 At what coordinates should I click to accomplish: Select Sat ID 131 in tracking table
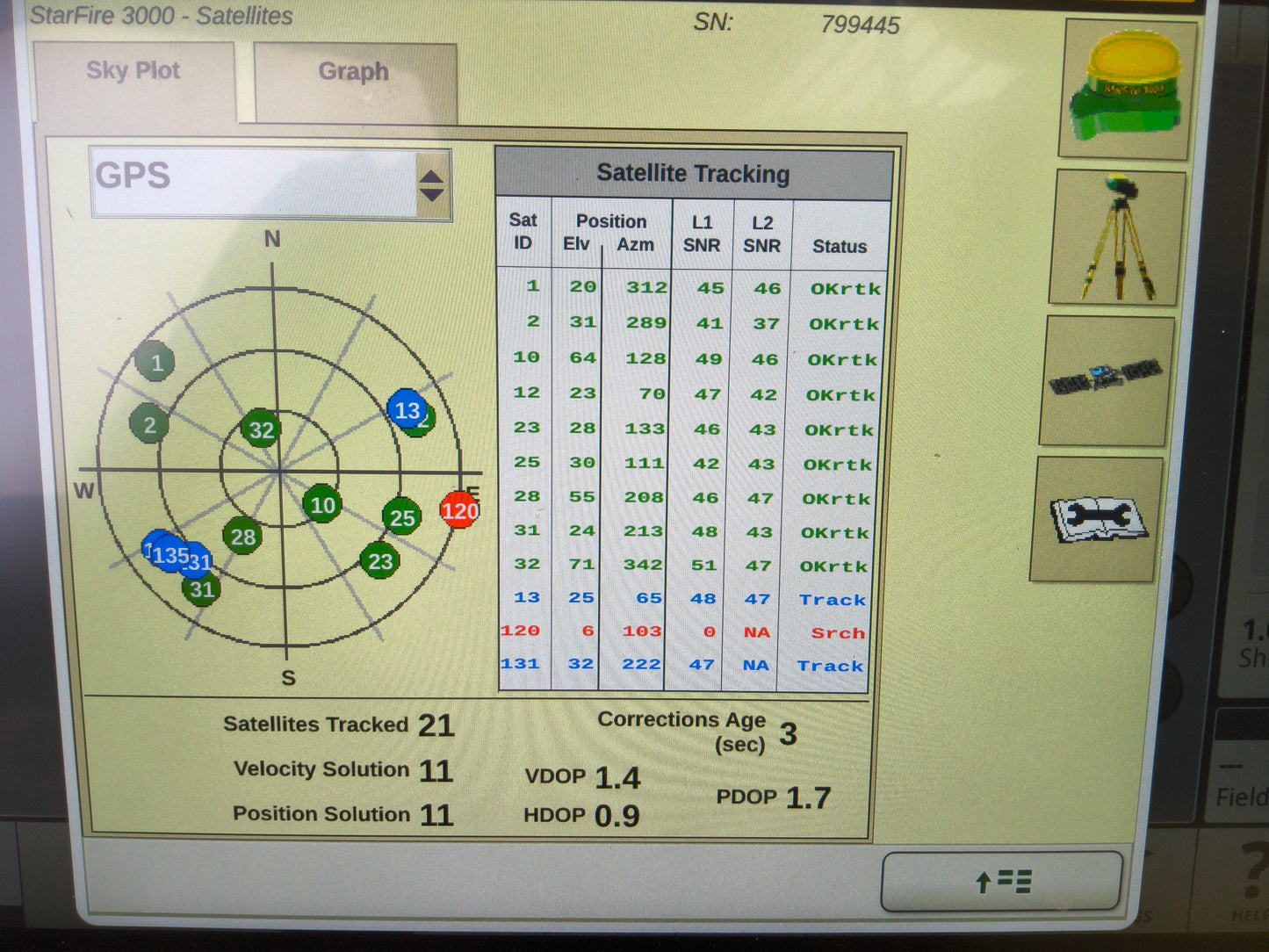point(520,664)
